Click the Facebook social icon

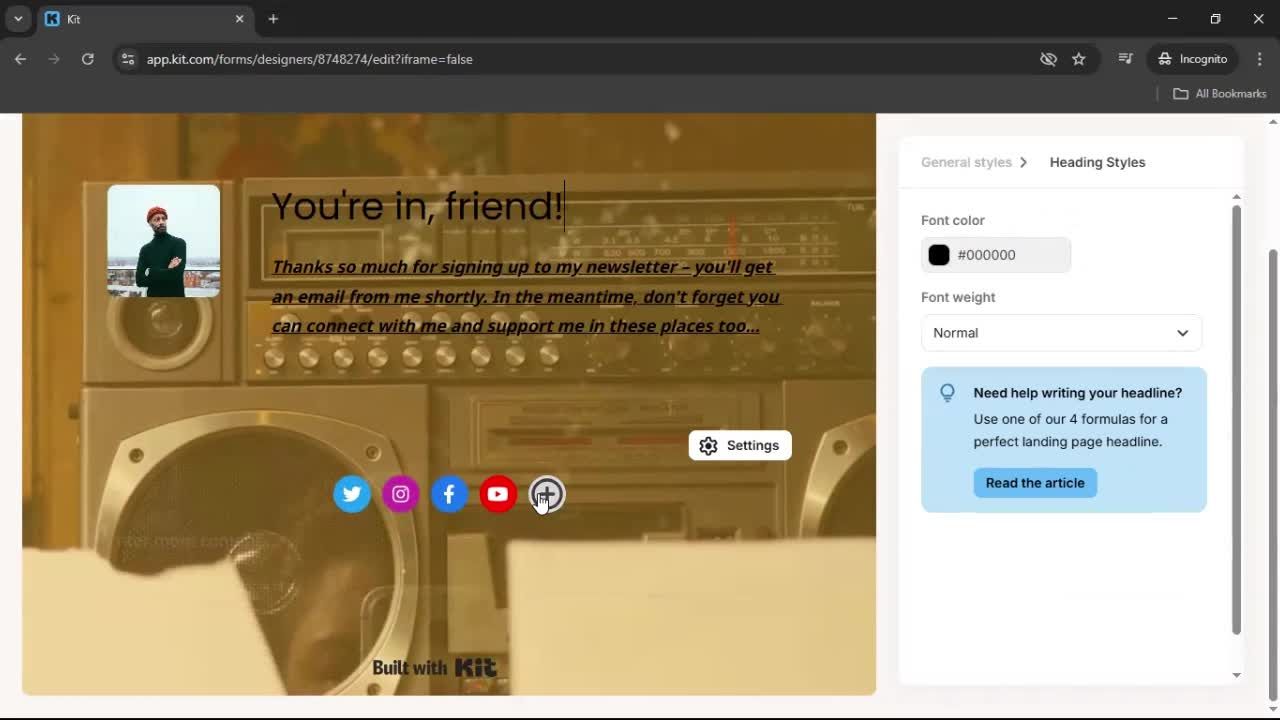click(x=448, y=493)
